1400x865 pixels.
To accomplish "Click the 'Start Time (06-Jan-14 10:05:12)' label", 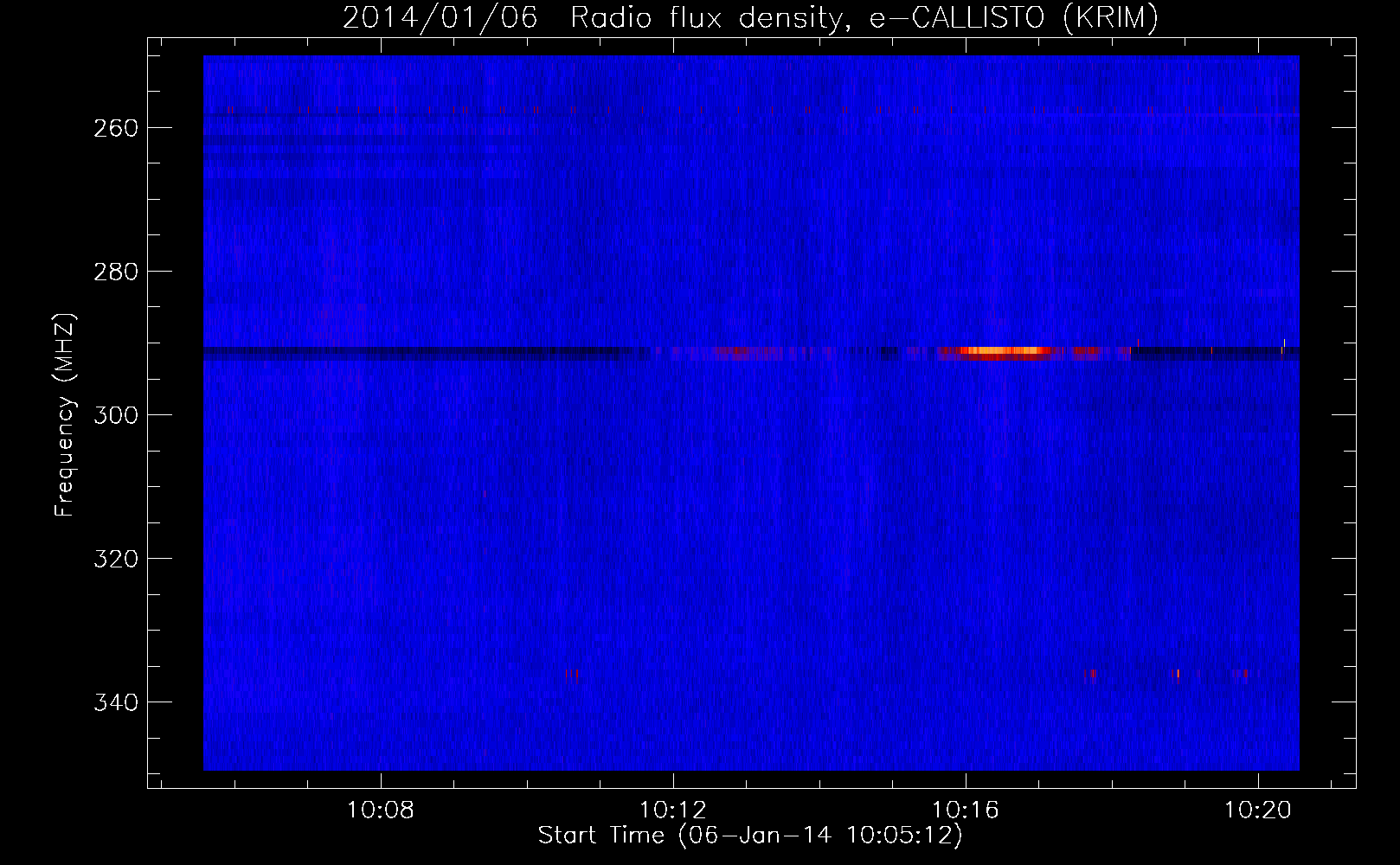I will [x=750, y=836].
